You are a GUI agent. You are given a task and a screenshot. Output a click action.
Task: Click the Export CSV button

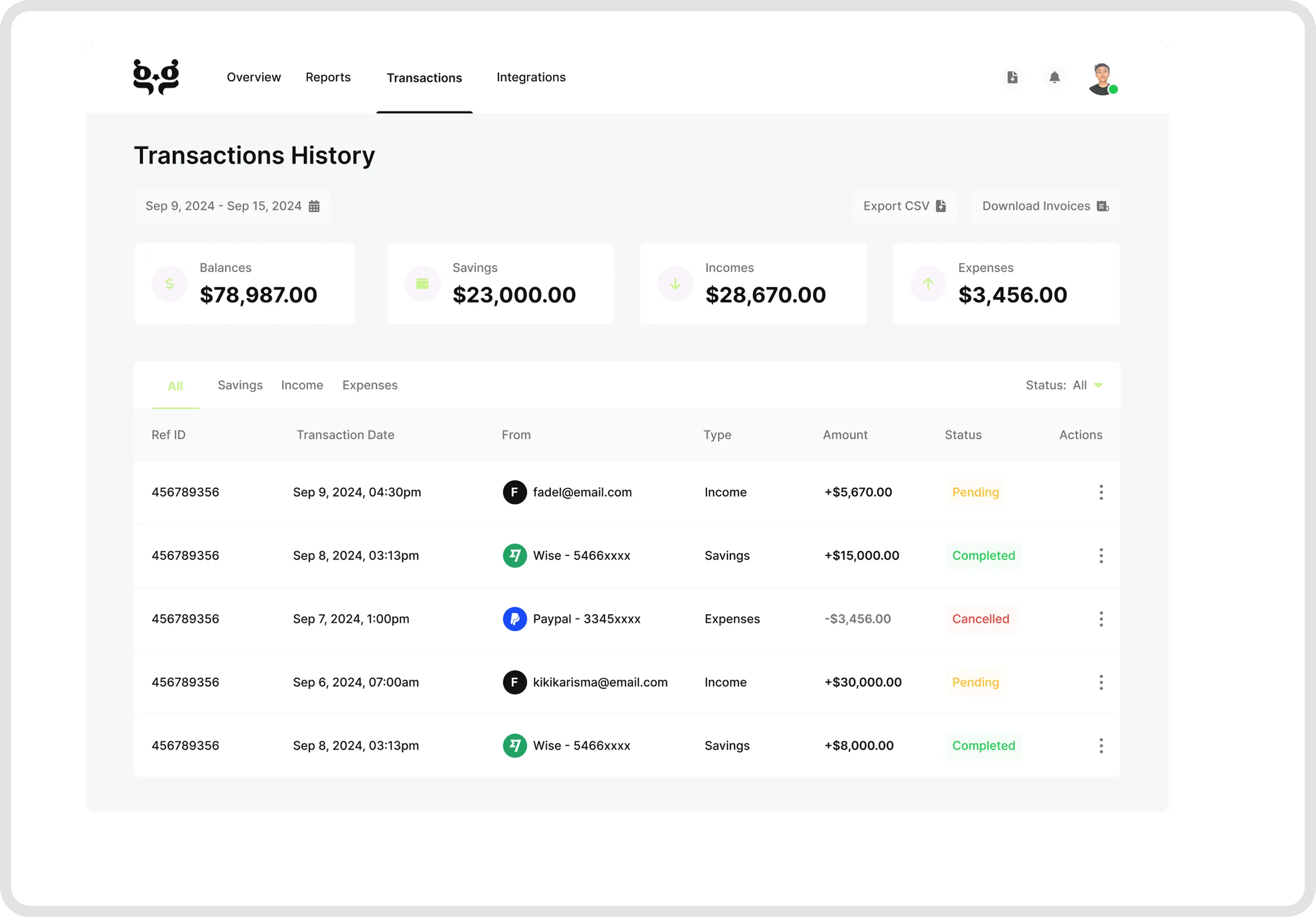click(904, 206)
